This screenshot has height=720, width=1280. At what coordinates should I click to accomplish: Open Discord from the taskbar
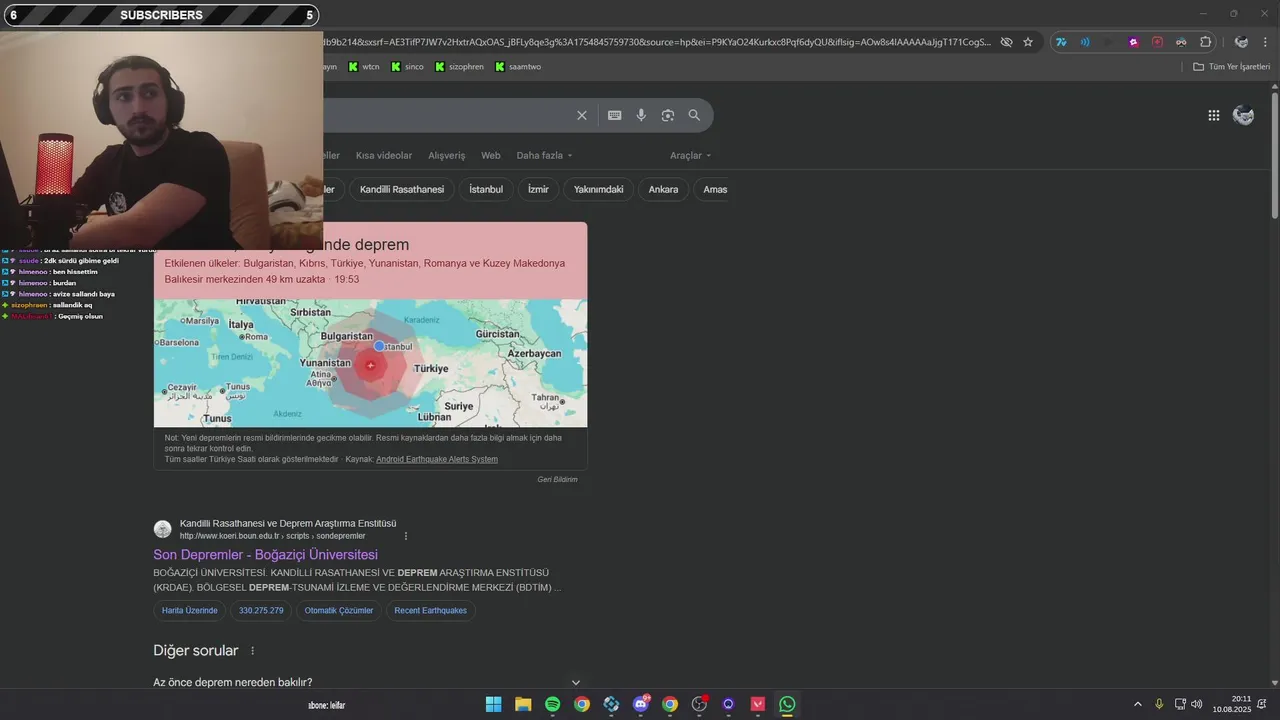[x=641, y=704]
